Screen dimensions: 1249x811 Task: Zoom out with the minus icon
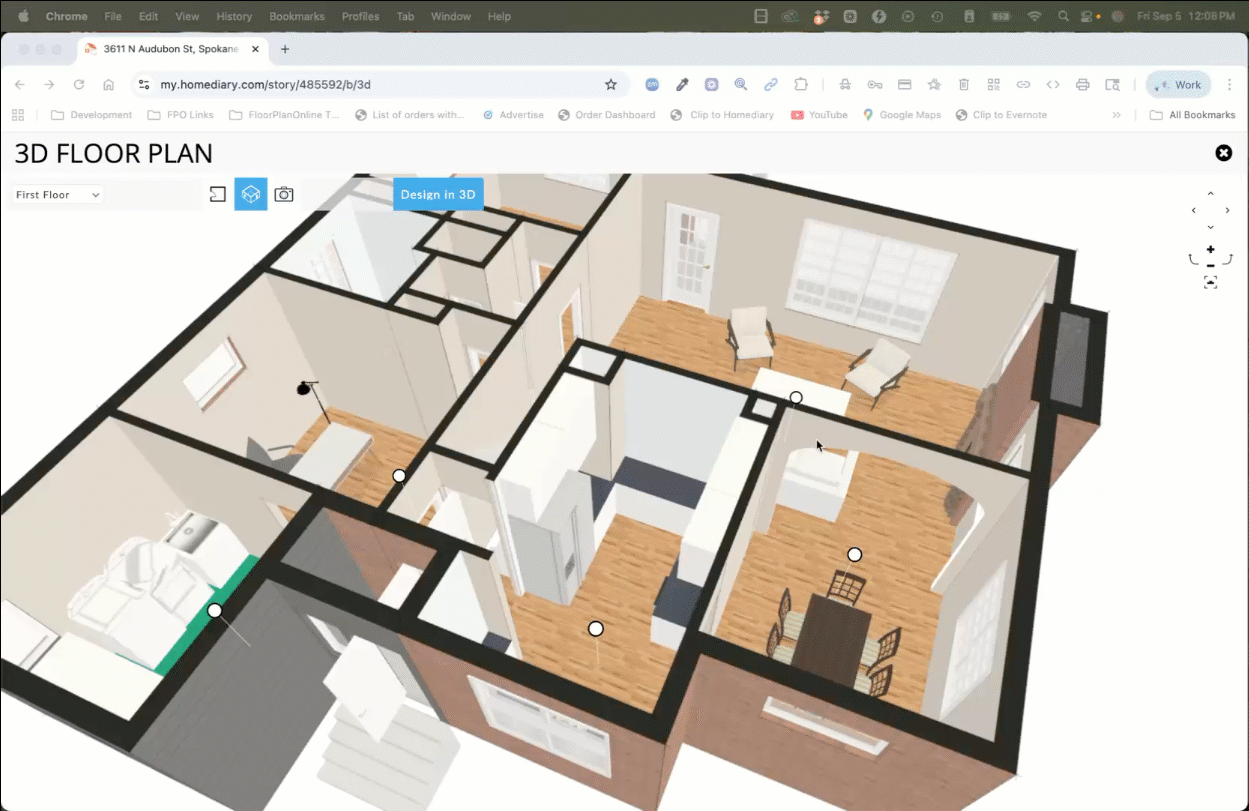click(x=1210, y=265)
